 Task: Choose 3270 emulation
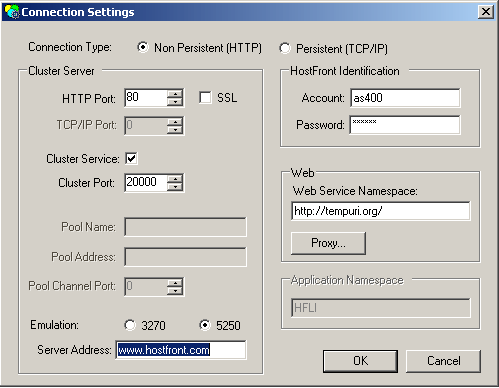(x=130, y=325)
